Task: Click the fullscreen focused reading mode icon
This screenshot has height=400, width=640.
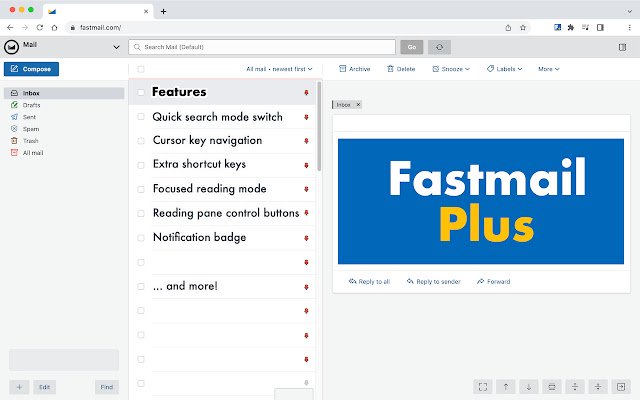Action: coord(482,387)
